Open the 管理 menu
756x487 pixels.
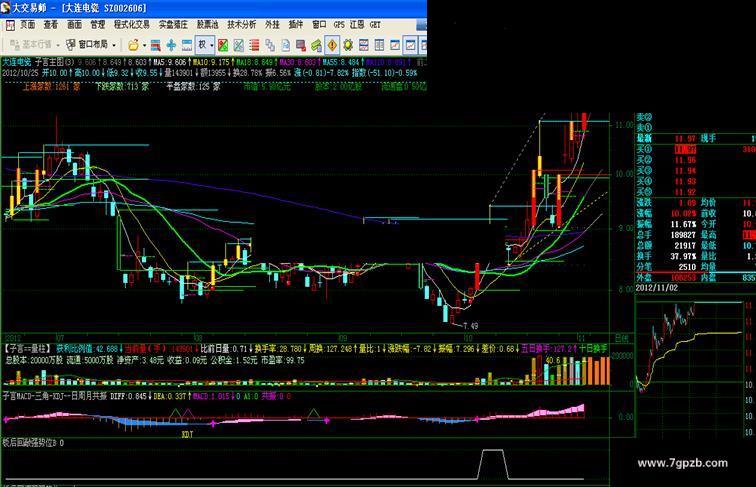(97, 25)
